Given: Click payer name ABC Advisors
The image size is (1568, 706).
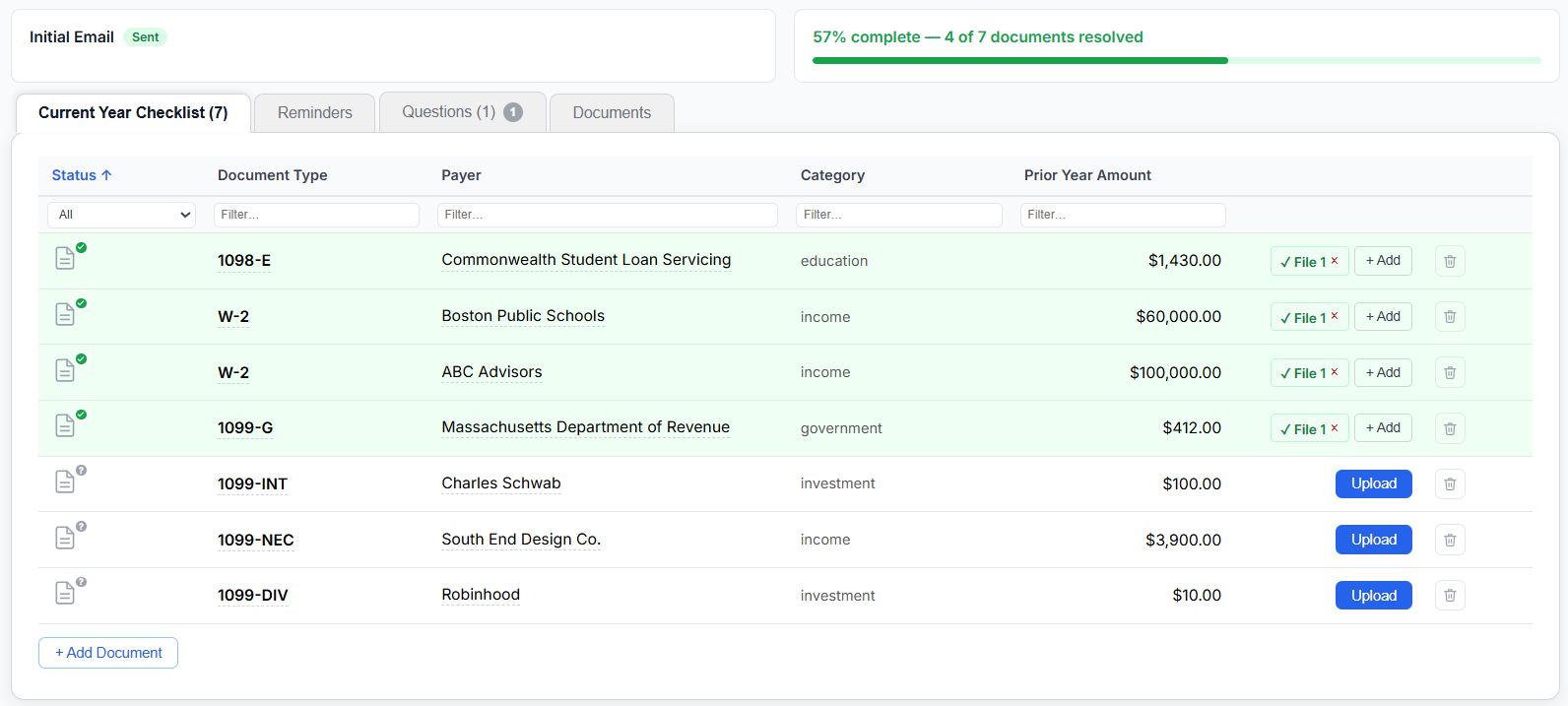Looking at the screenshot, I should tap(491, 372).
